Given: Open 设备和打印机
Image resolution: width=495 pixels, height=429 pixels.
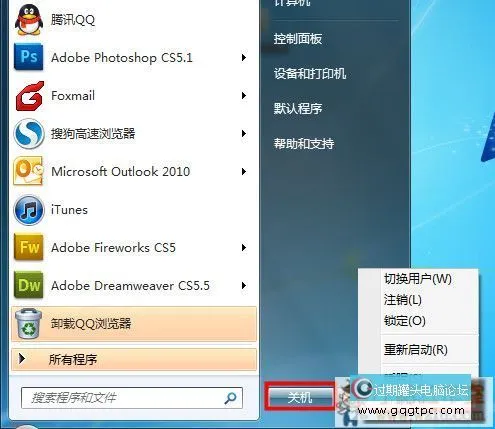Looking at the screenshot, I should 310,74.
